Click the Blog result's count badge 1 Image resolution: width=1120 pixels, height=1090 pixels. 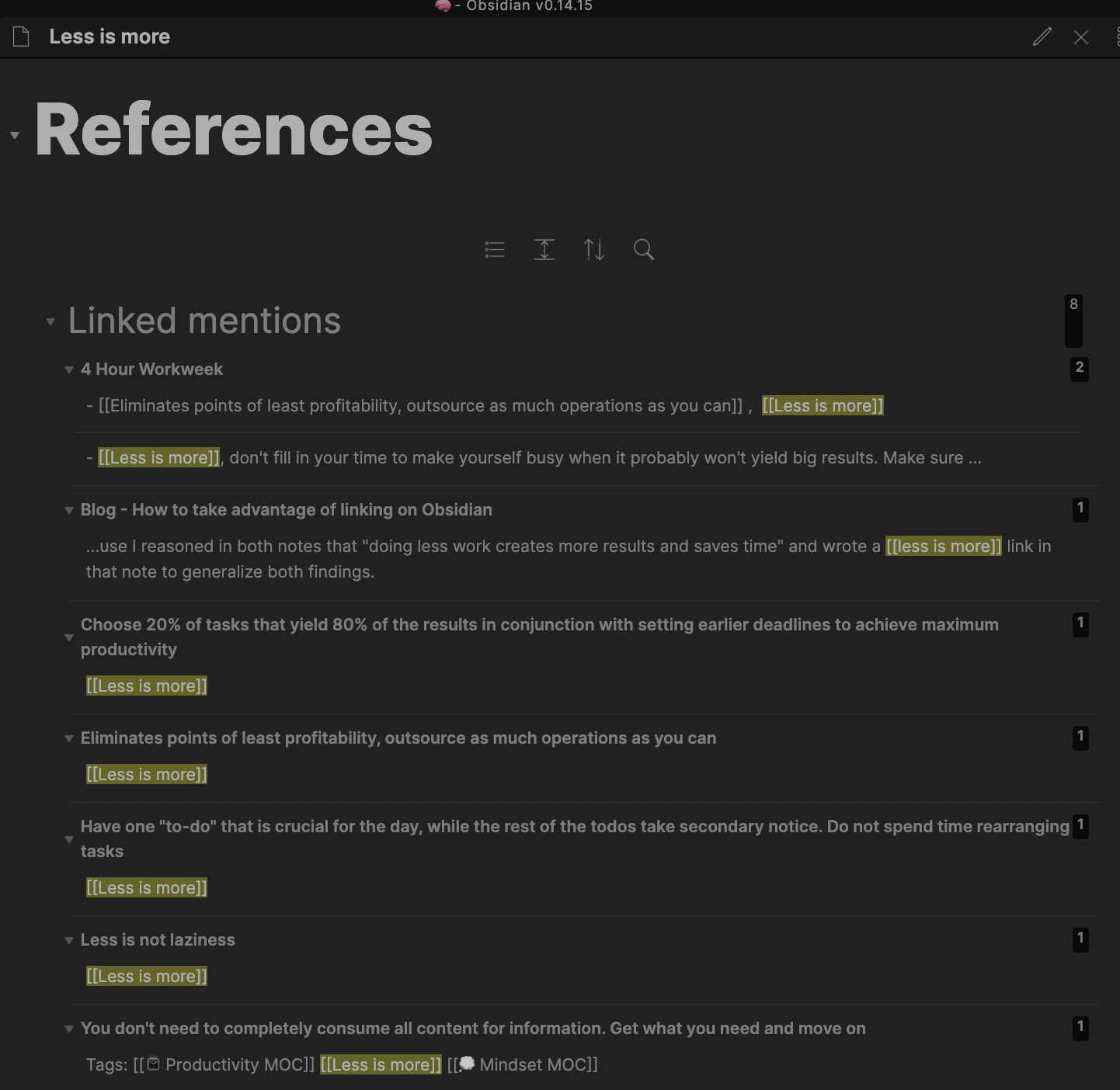[x=1080, y=509]
